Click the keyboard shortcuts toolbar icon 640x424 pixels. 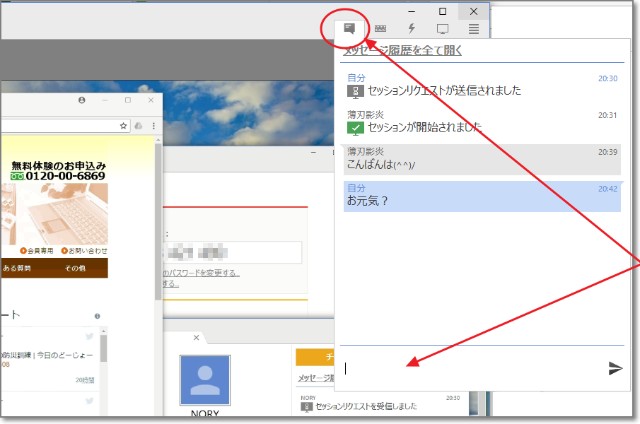click(381, 29)
